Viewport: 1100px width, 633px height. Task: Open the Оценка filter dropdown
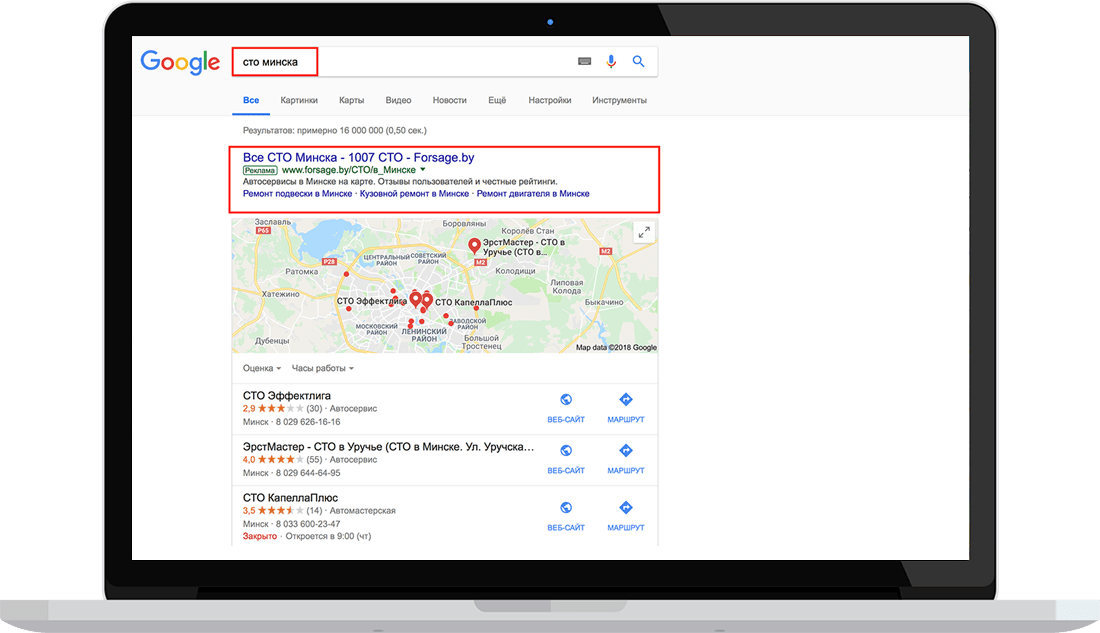tap(262, 368)
